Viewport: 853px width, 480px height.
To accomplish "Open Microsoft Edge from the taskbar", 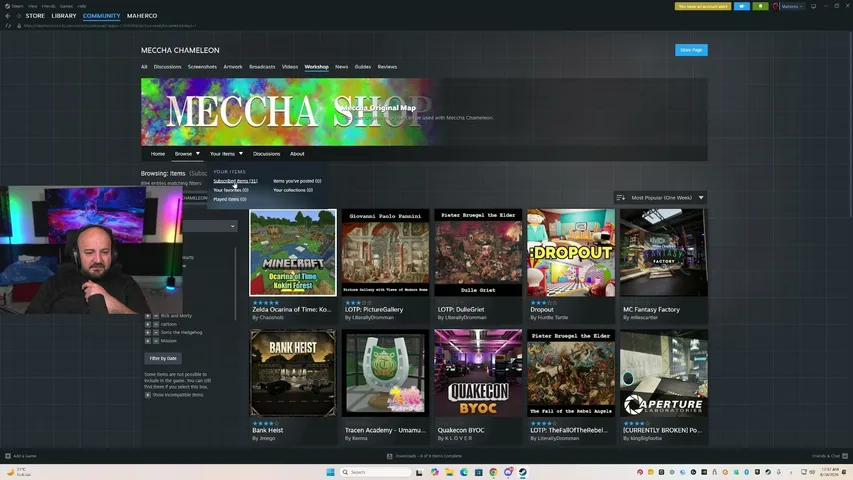I will point(464,472).
